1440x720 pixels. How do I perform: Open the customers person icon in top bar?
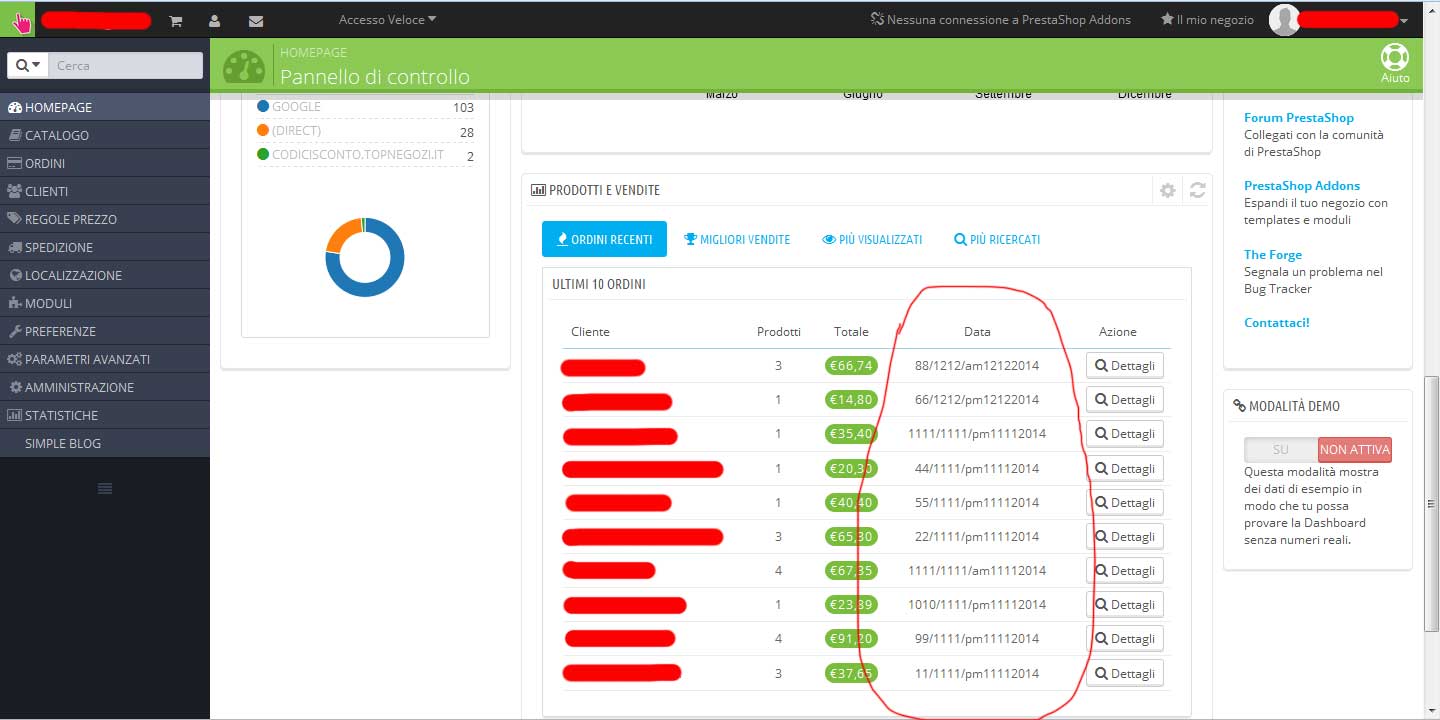(215, 20)
